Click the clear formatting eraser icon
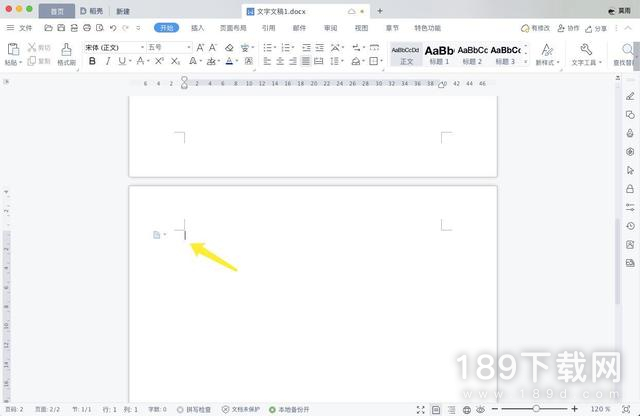The height and width of the screenshot is (416, 640). 229,47
